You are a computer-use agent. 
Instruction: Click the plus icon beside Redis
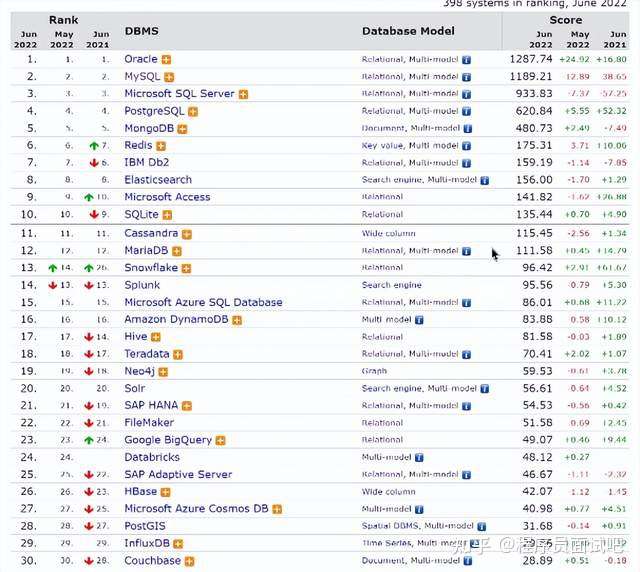tap(161, 146)
